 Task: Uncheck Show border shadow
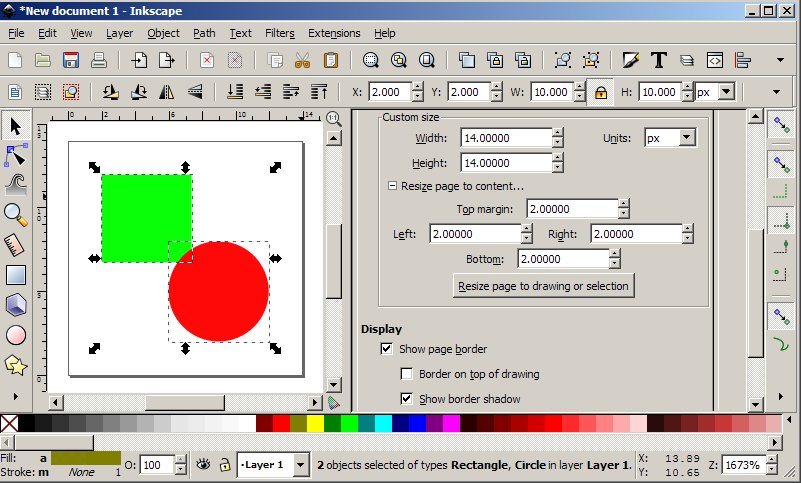coord(407,399)
